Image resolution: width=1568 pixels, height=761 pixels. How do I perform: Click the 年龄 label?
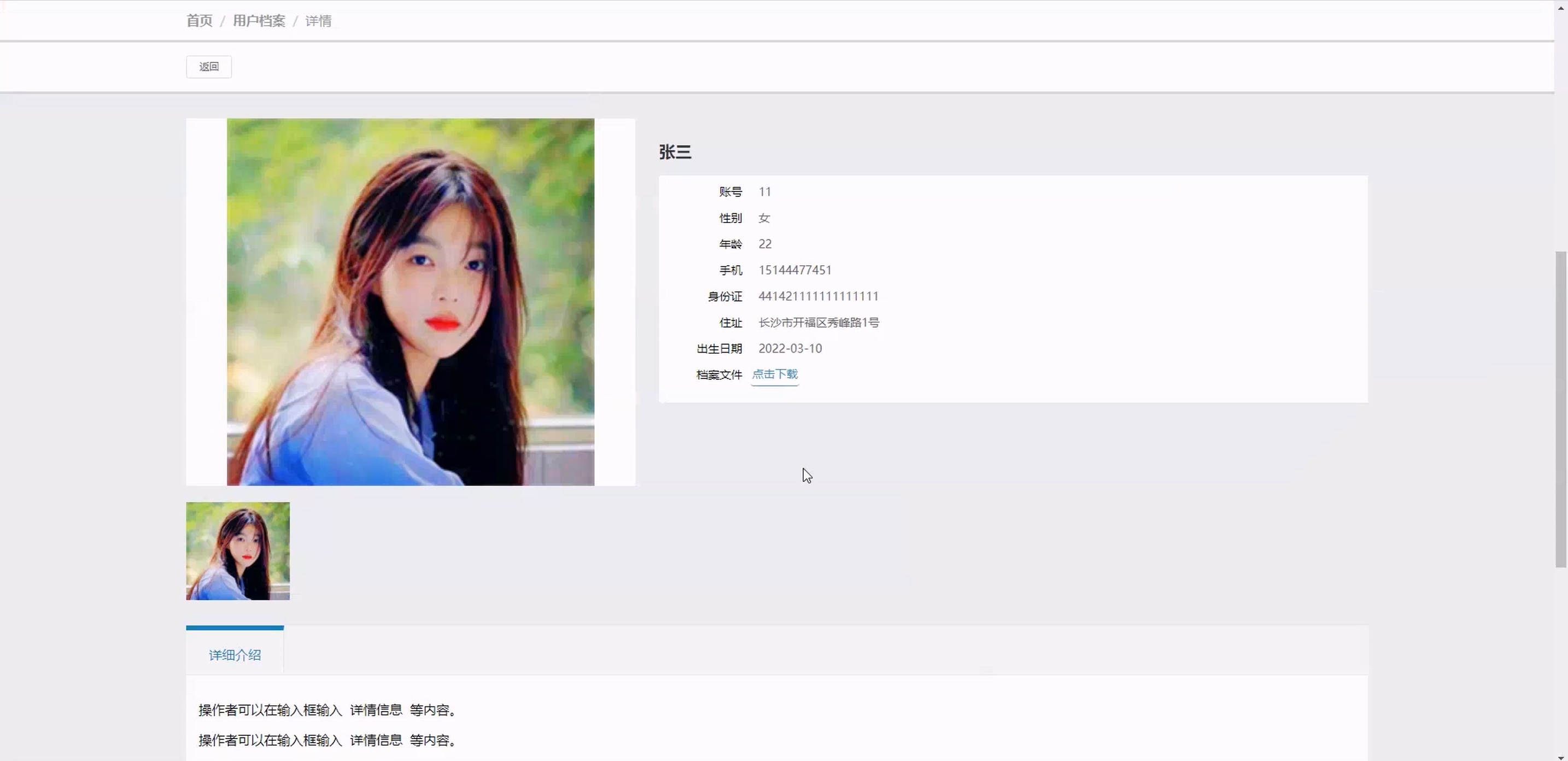[730, 244]
